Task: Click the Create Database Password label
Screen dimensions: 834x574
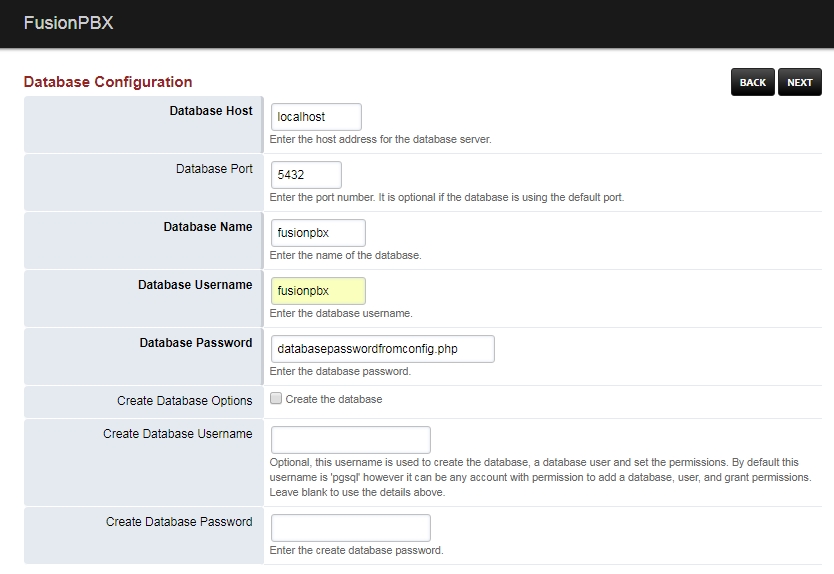Action: (179, 522)
